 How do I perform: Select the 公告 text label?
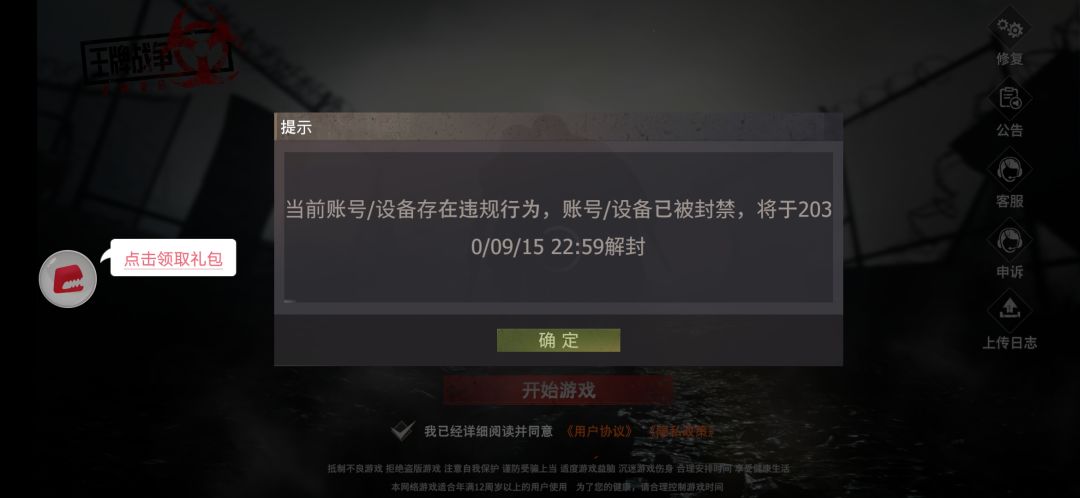pos(1010,130)
